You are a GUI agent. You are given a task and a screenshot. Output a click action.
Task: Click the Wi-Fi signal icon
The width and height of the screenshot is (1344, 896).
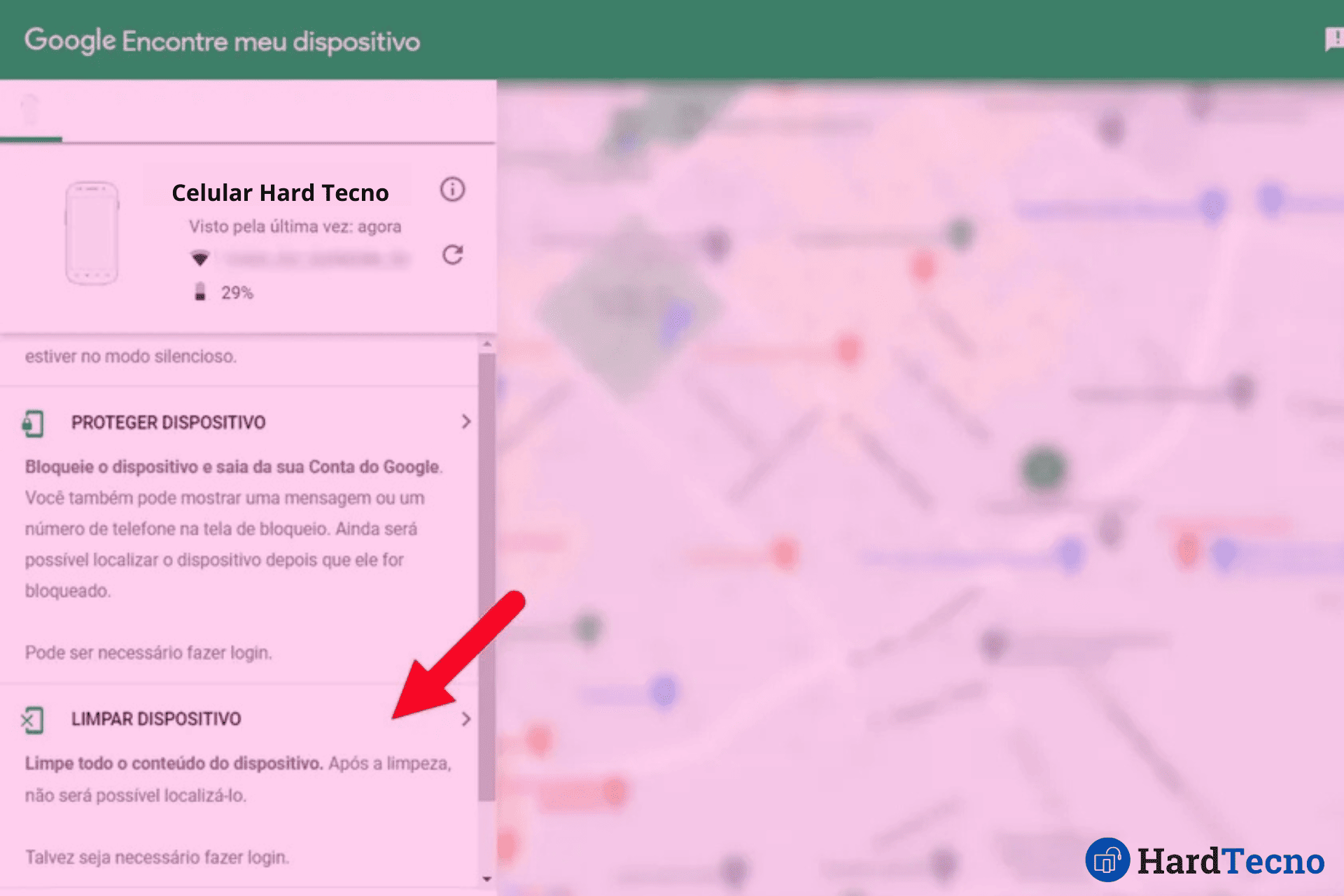(x=200, y=258)
